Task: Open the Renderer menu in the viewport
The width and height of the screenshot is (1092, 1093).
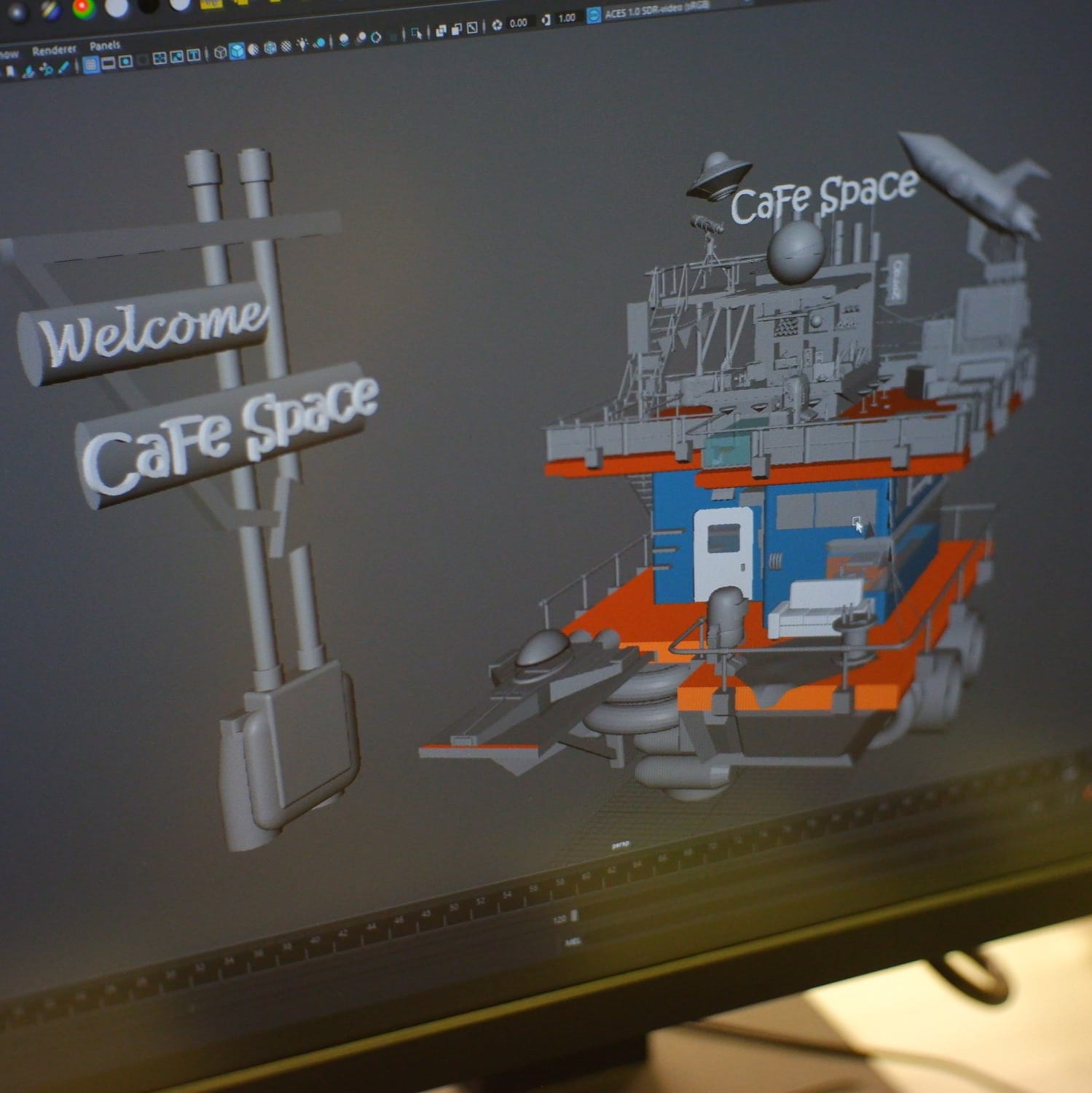Action: pos(54,50)
